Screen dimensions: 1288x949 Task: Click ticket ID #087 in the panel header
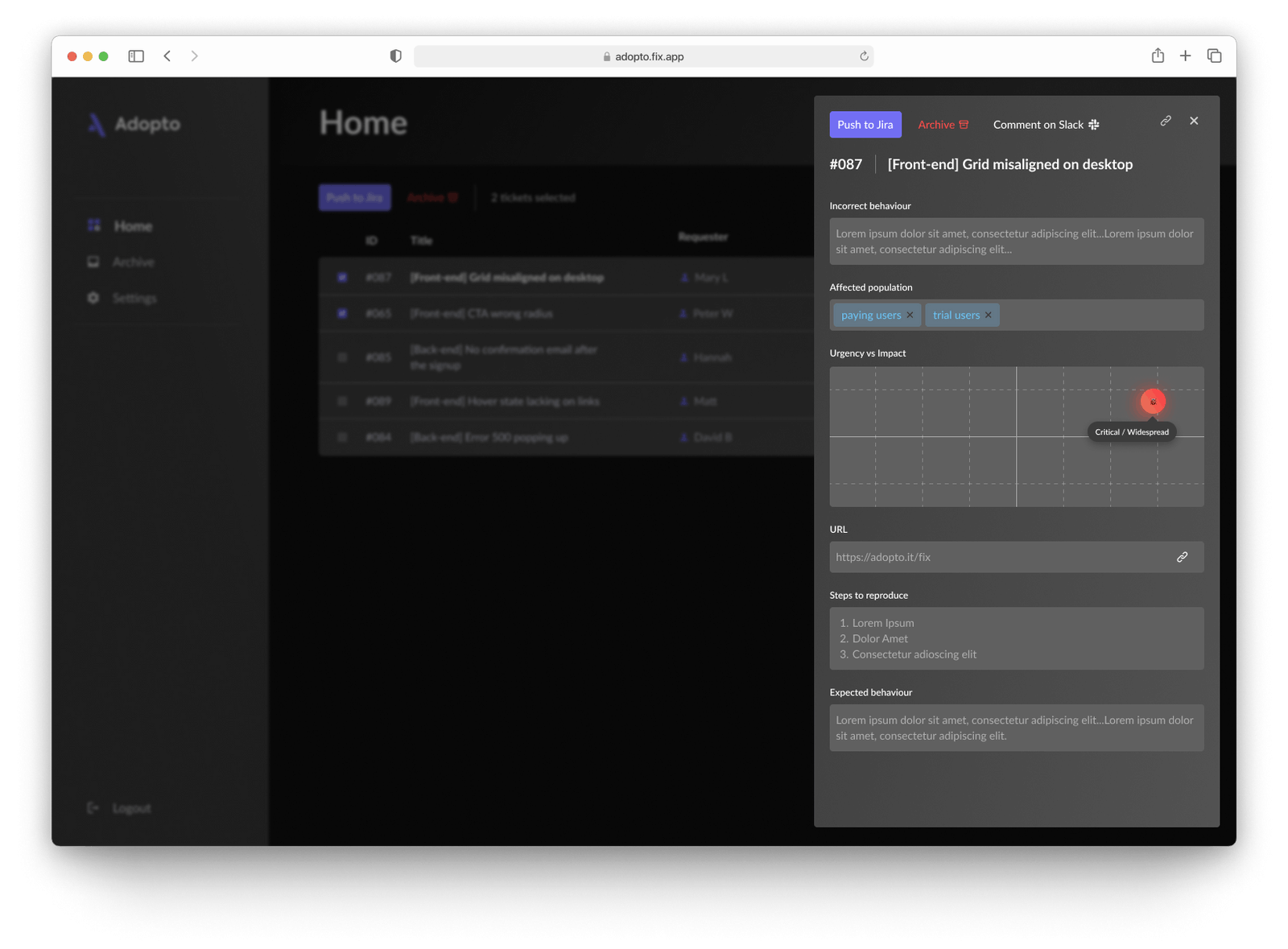[x=846, y=164]
